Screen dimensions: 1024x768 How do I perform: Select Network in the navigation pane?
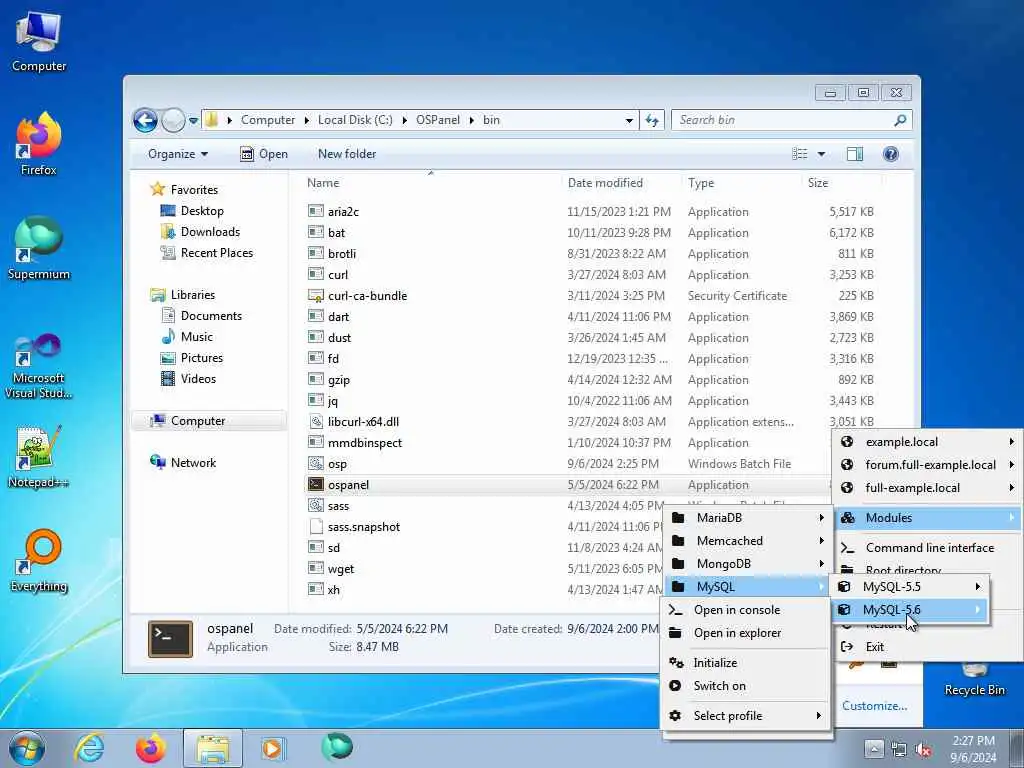[193, 463]
